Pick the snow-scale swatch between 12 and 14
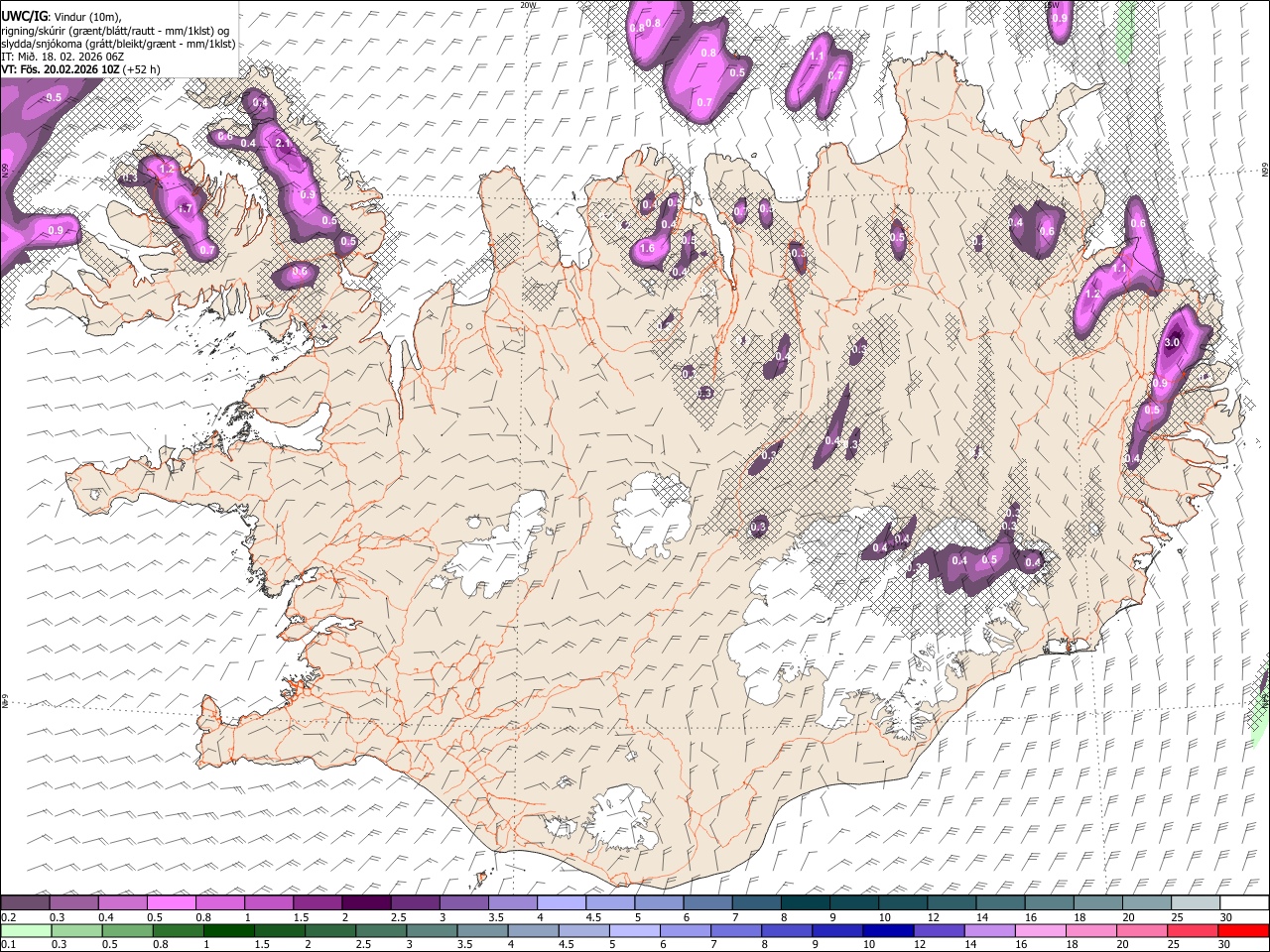This screenshot has height=952, width=1270. point(952,903)
